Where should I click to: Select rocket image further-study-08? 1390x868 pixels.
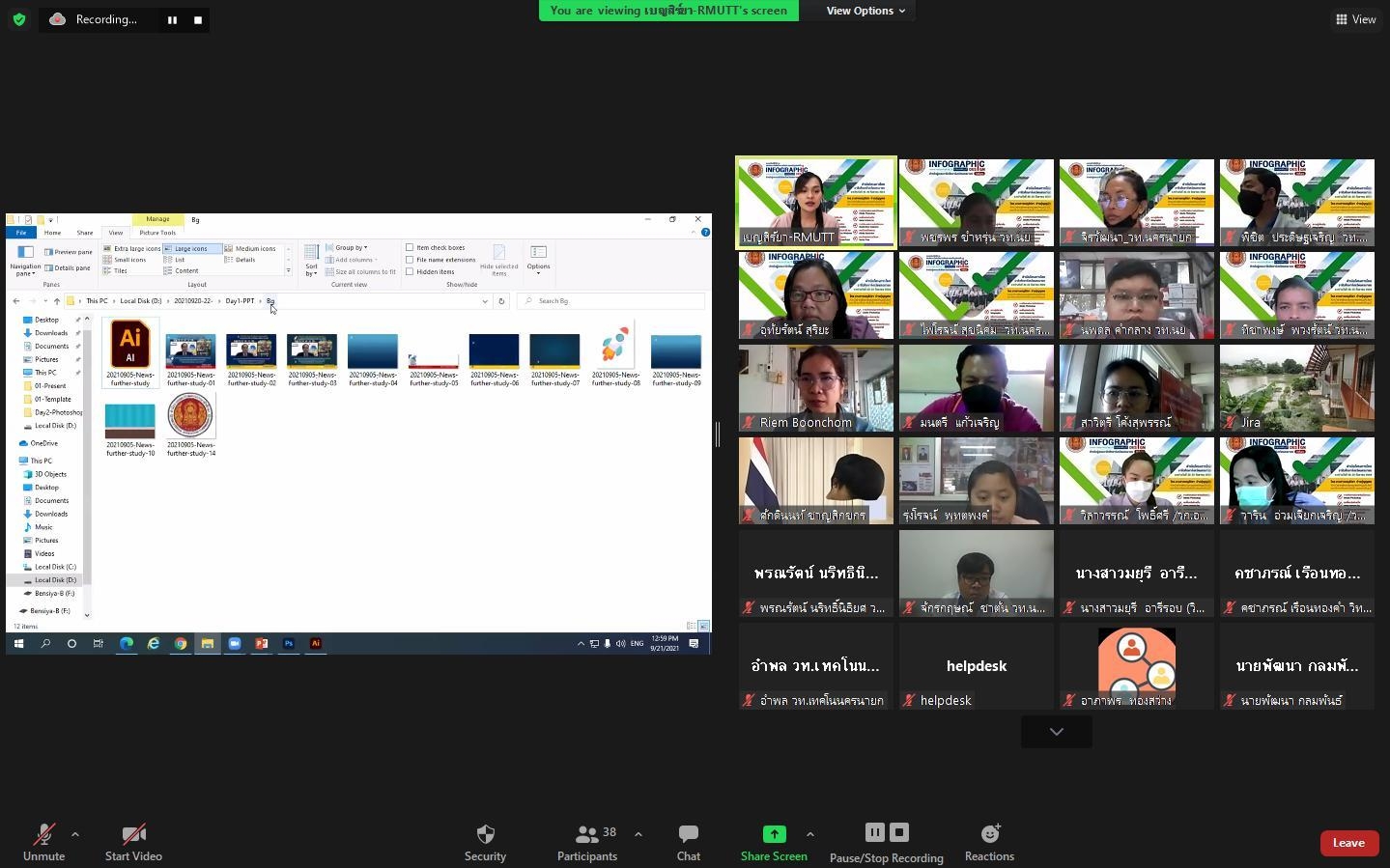[616, 353]
